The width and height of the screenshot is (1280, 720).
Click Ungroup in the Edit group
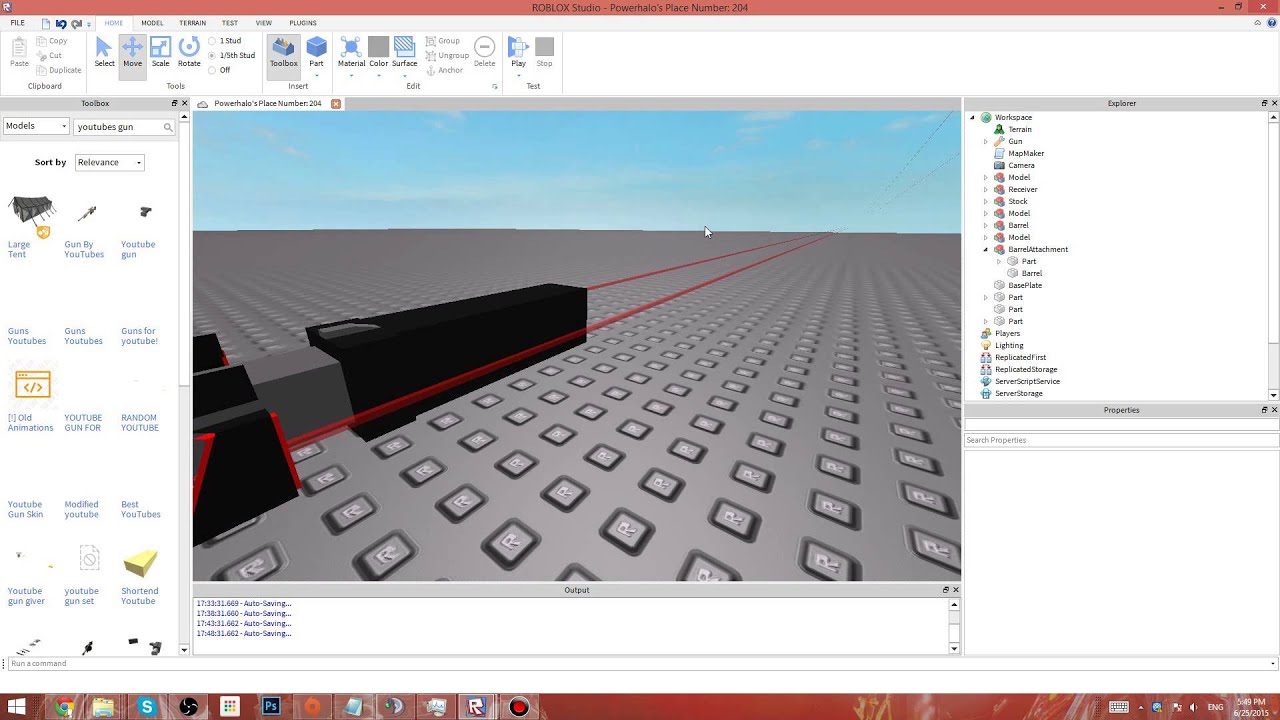tap(447, 56)
